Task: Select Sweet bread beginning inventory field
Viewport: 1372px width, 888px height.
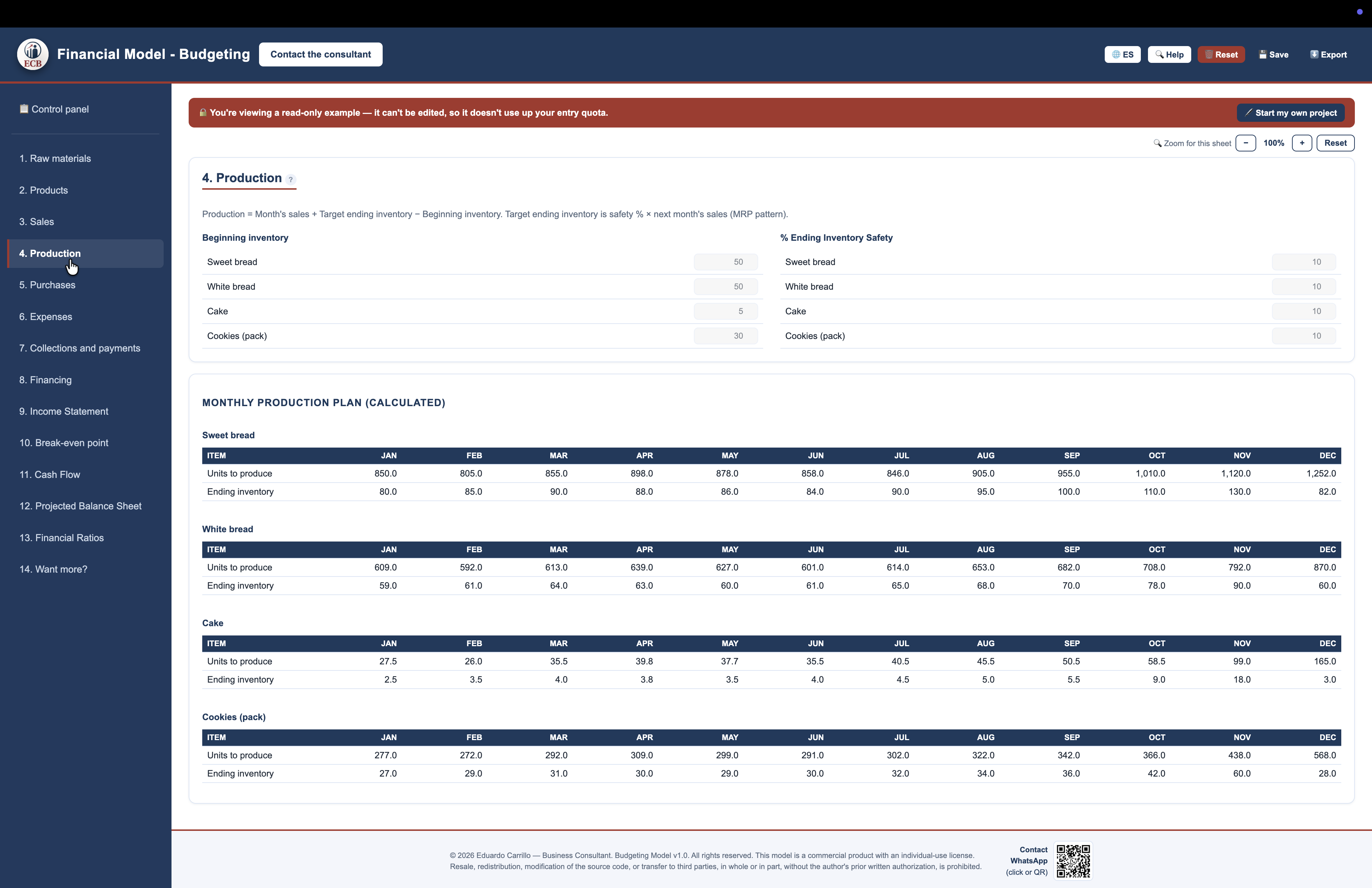Action: tap(726, 262)
